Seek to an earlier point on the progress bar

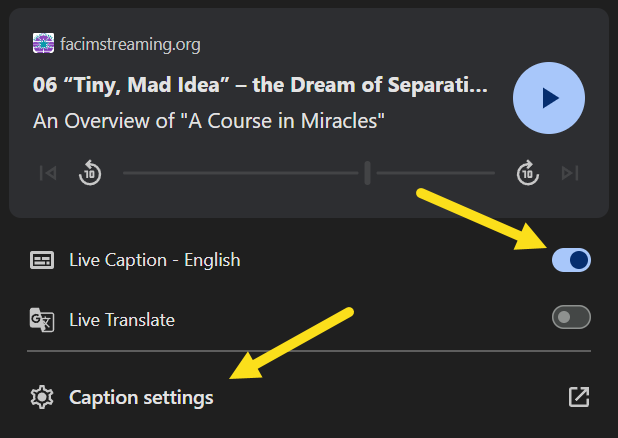click(x=240, y=173)
